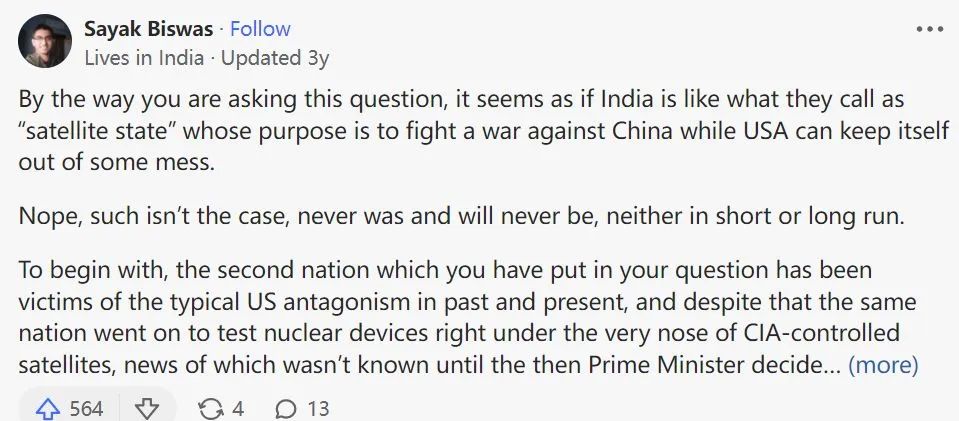Screen dimensions: 959x421
Task: Click the 564 upvote count
Action: [86, 408]
